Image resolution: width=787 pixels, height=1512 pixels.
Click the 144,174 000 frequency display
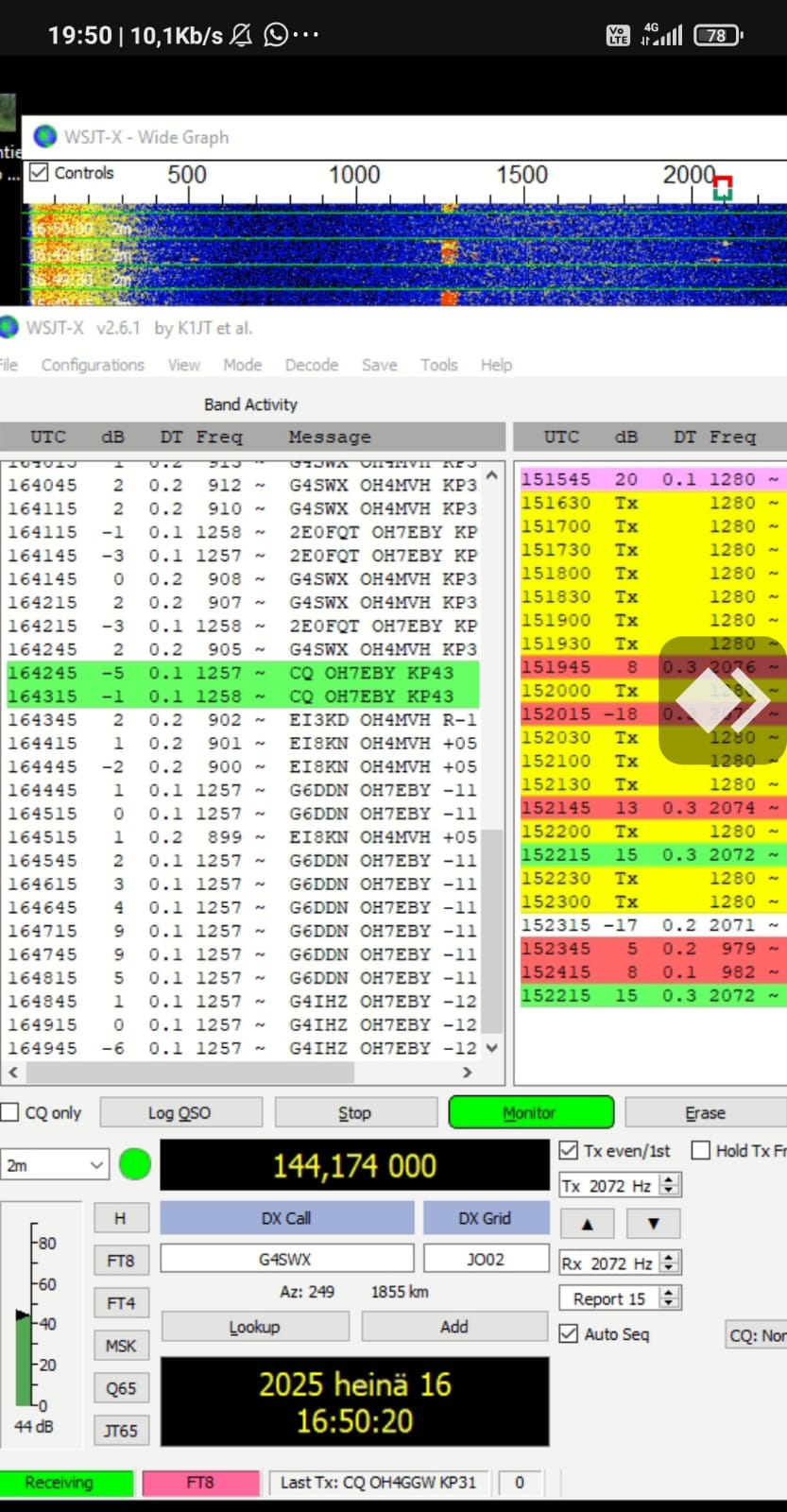(354, 1165)
